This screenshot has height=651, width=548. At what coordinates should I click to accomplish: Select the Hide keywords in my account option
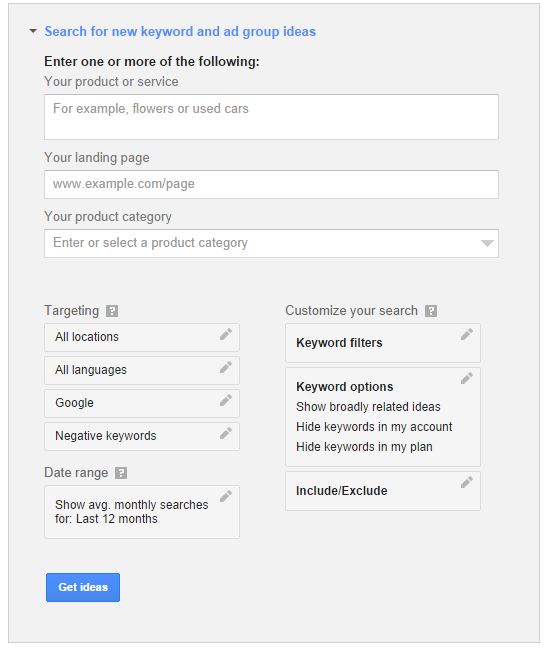pos(374,427)
